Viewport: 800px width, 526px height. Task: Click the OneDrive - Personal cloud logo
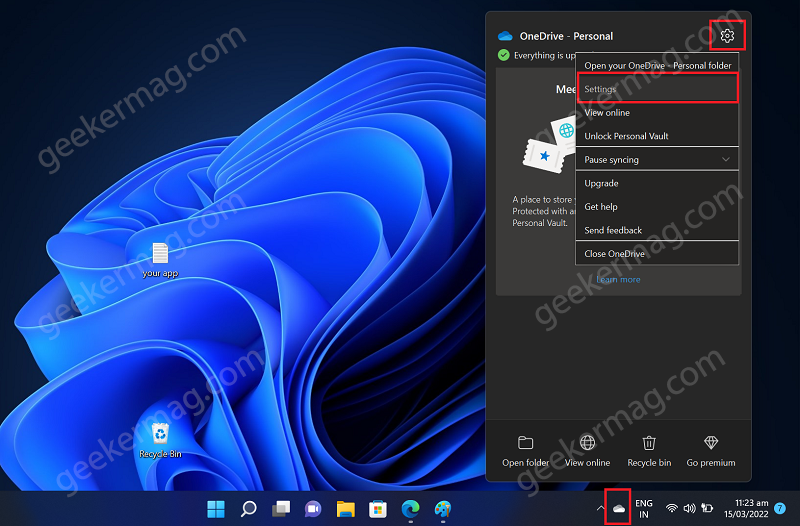[505, 36]
